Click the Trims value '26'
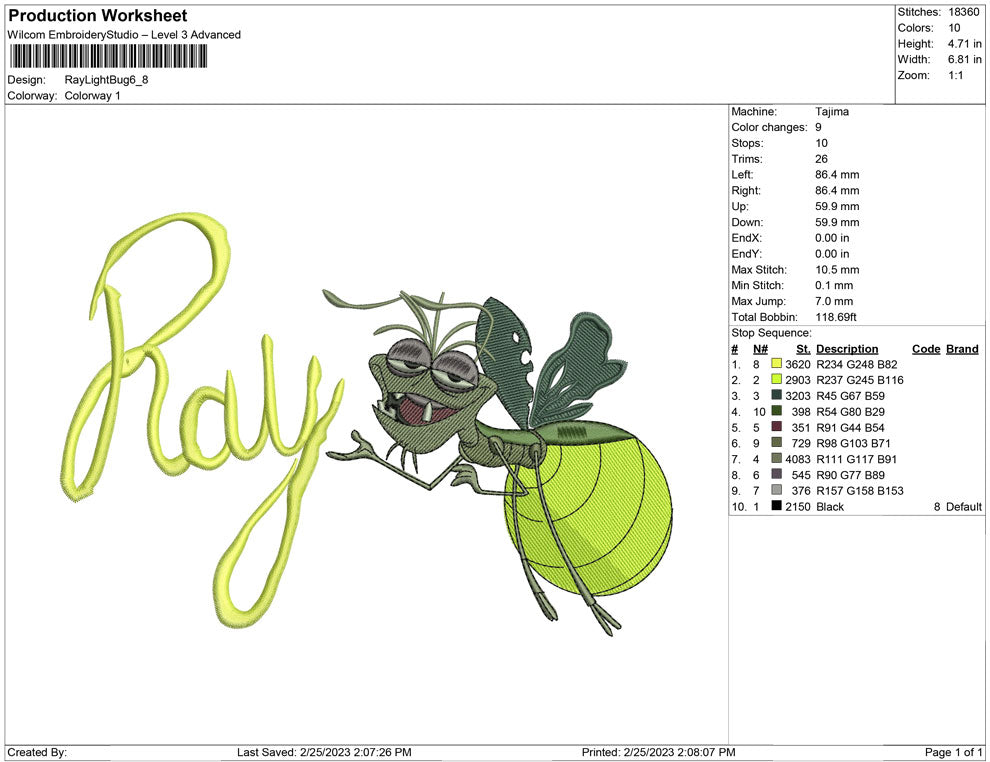 821,158
